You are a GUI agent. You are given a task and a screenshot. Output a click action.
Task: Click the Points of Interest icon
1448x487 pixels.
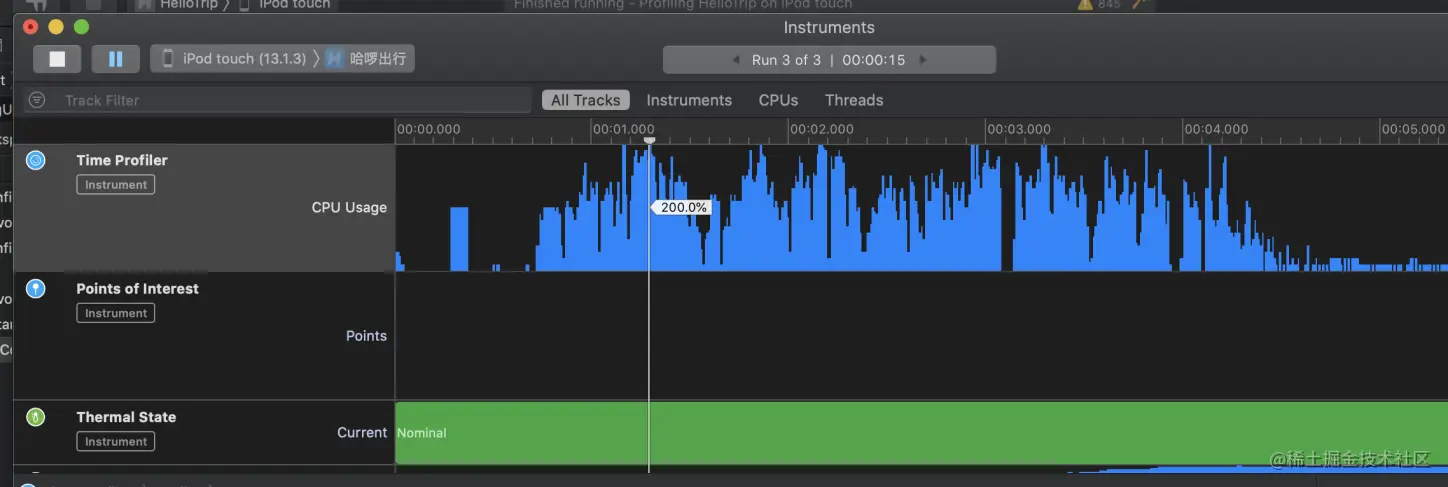pos(36,289)
